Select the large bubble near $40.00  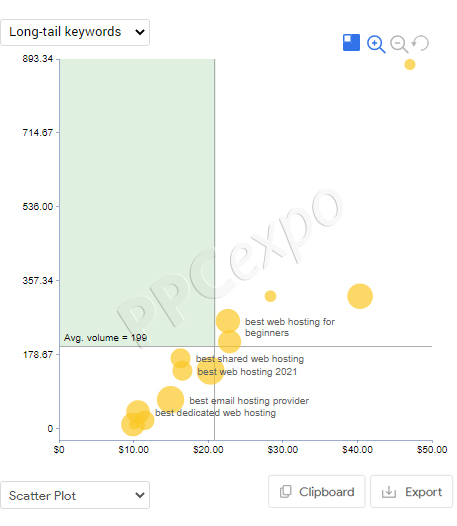tap(360, 296)
